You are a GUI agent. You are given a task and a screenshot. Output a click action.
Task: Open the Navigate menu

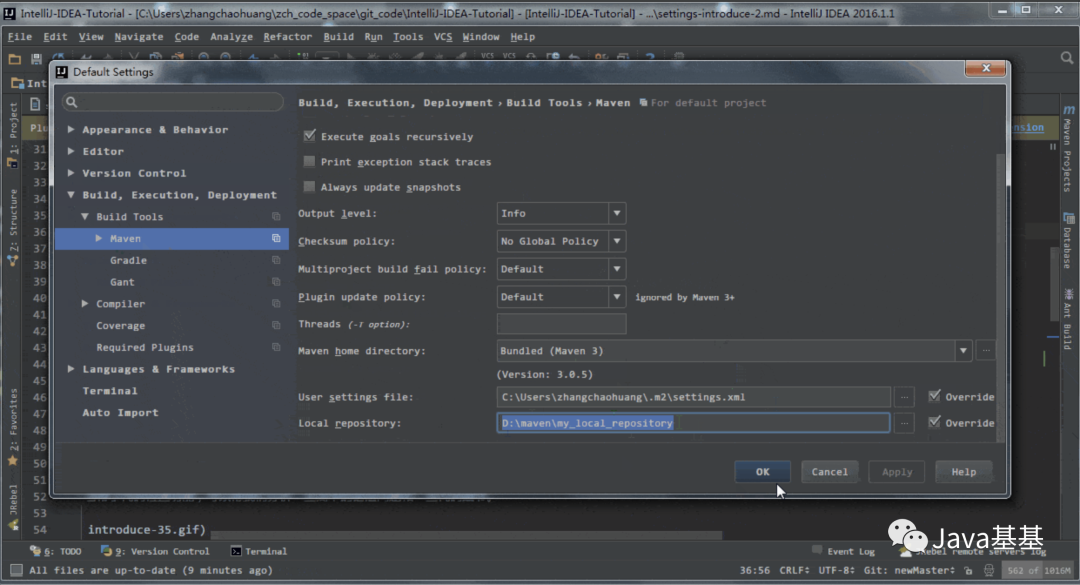click(x=138, y=37)
